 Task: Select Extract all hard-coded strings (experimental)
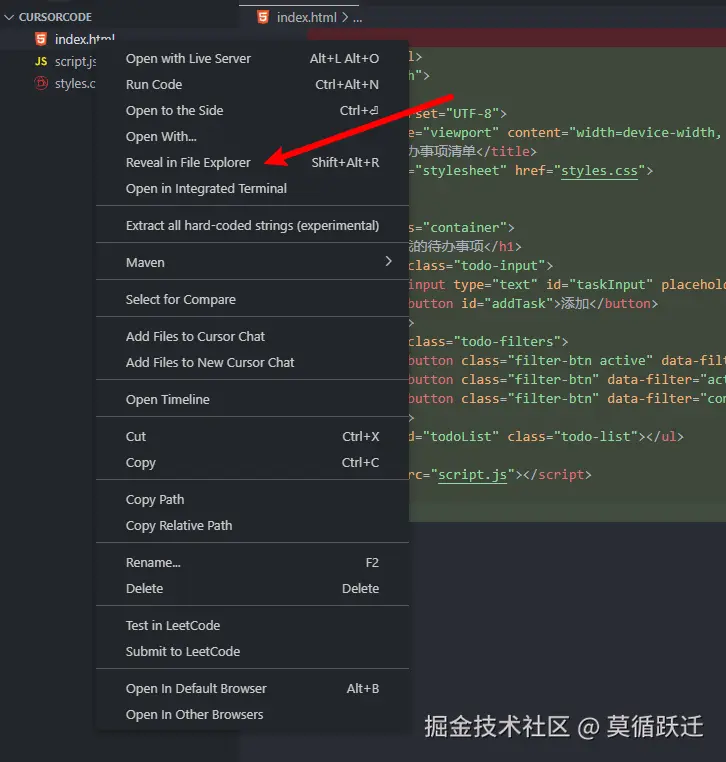tap(252, 225)
